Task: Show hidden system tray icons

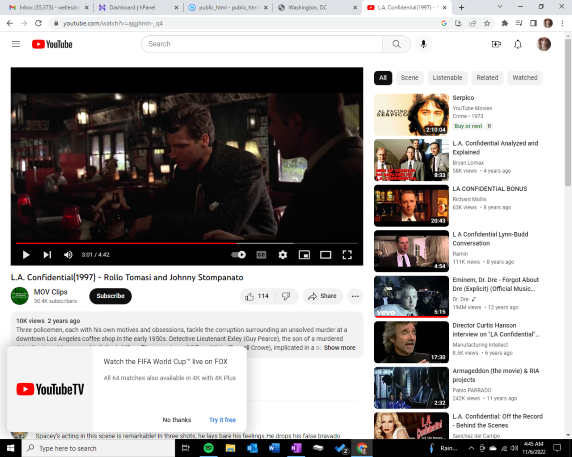Action: click(x=471, y=448)
